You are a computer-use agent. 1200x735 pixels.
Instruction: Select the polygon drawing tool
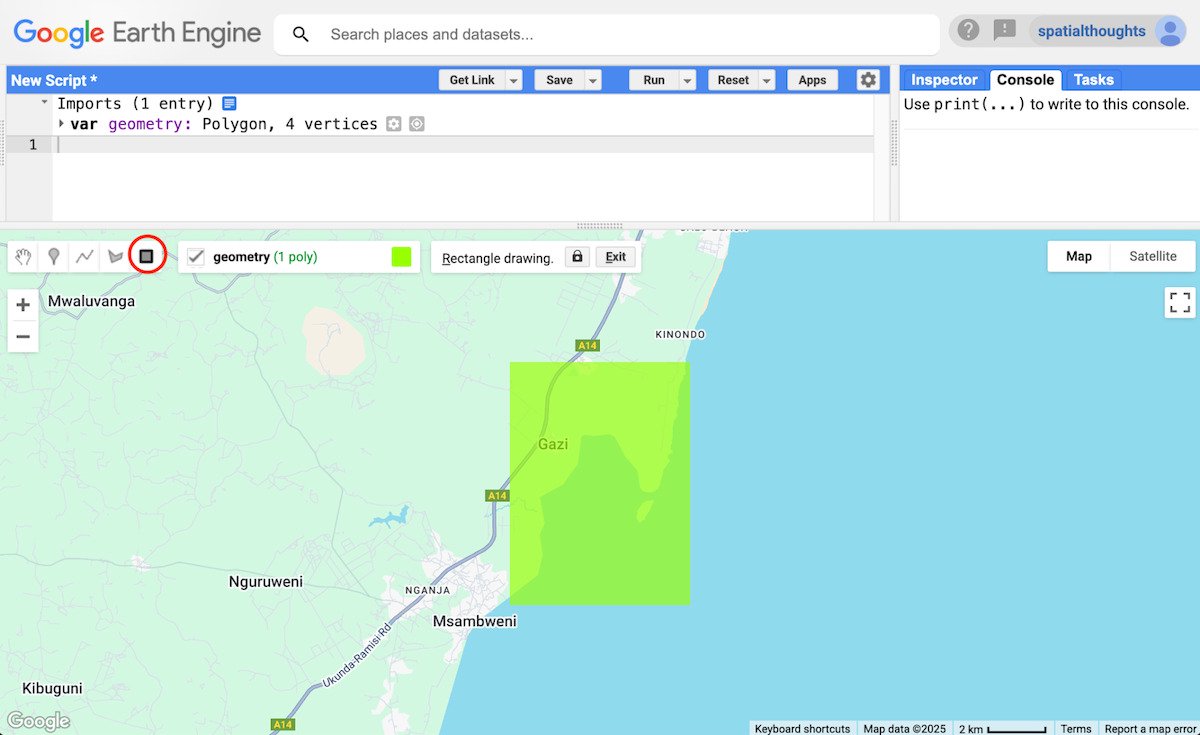115,256
